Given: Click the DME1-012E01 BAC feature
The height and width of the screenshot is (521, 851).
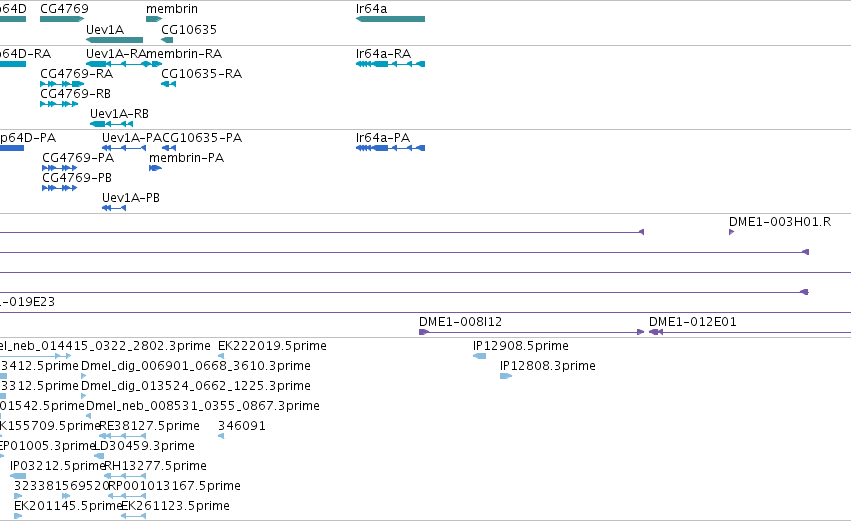Looking at the screenshot, I should coord(750,332).
